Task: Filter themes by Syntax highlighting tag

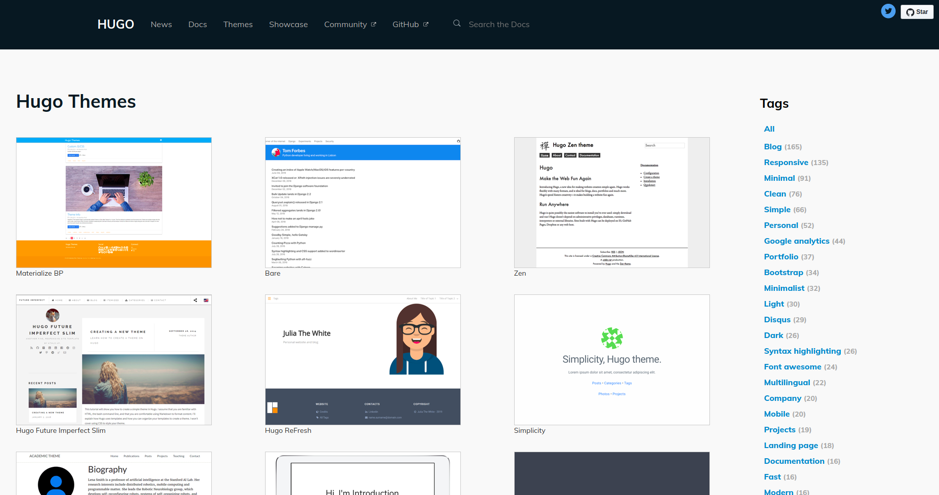Action: 802,351
